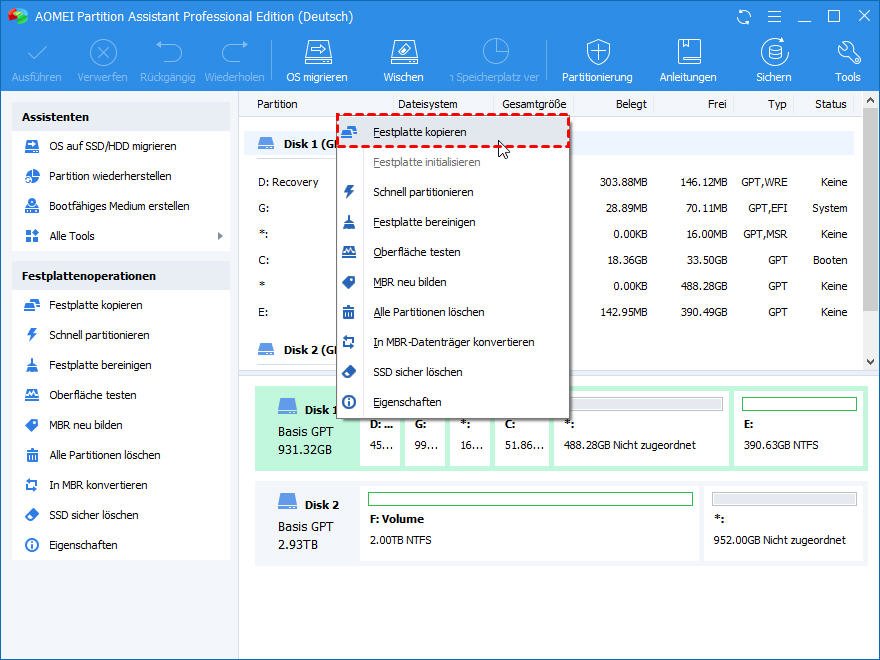Select E: 390.63GB NTFS block in disk map
880x660 pixels.
(x=799, y=429)
